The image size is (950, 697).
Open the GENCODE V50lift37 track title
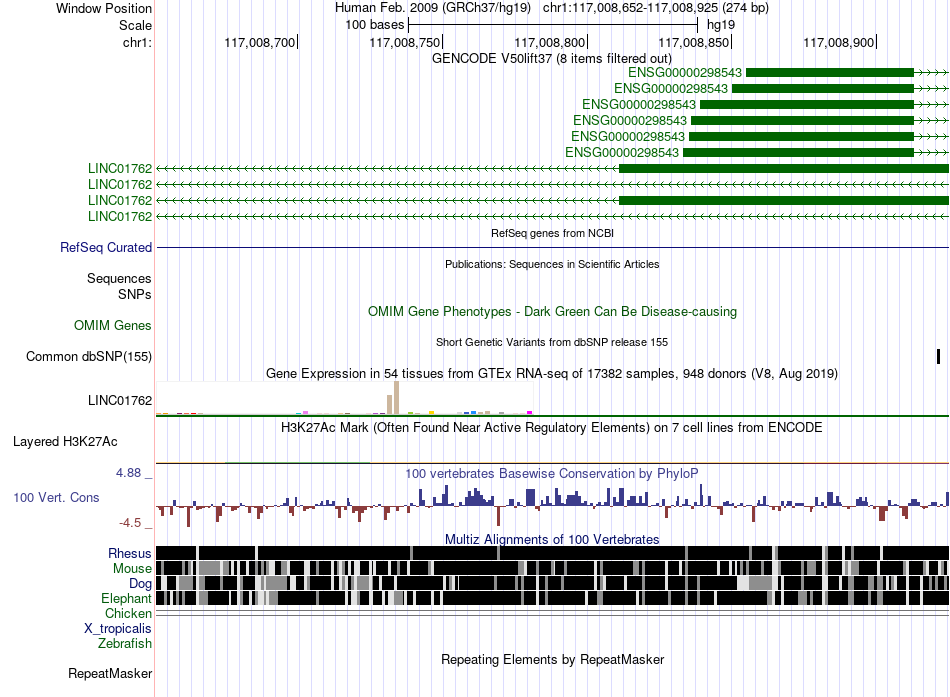[551, 58]
